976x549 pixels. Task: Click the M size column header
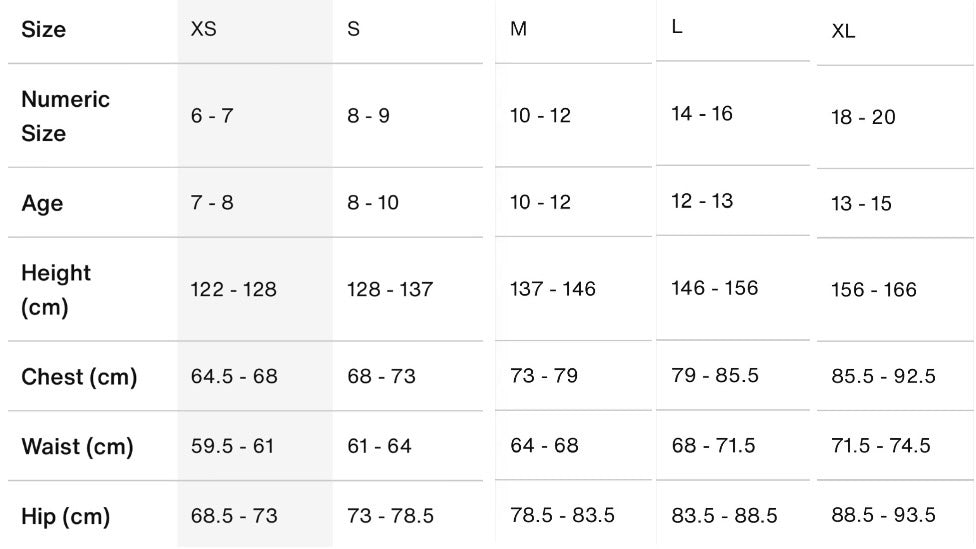tap(518, 29)
